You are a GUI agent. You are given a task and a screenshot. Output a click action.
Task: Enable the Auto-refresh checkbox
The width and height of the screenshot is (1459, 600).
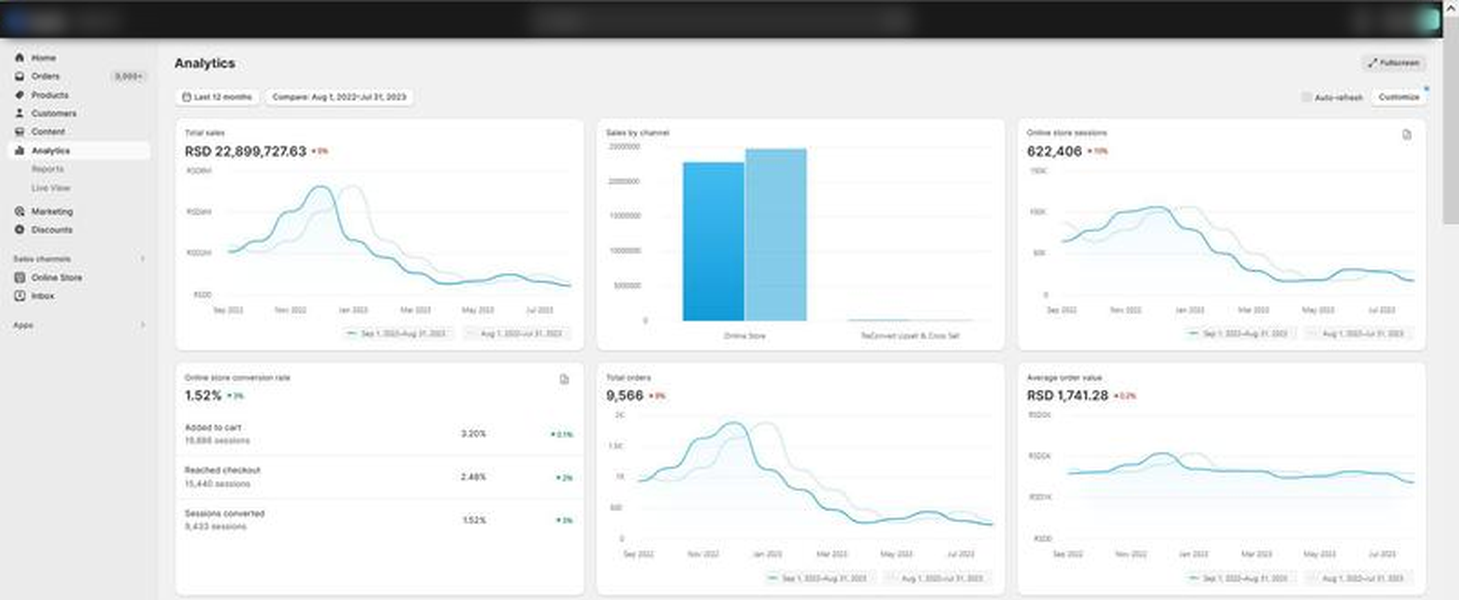1306,97
